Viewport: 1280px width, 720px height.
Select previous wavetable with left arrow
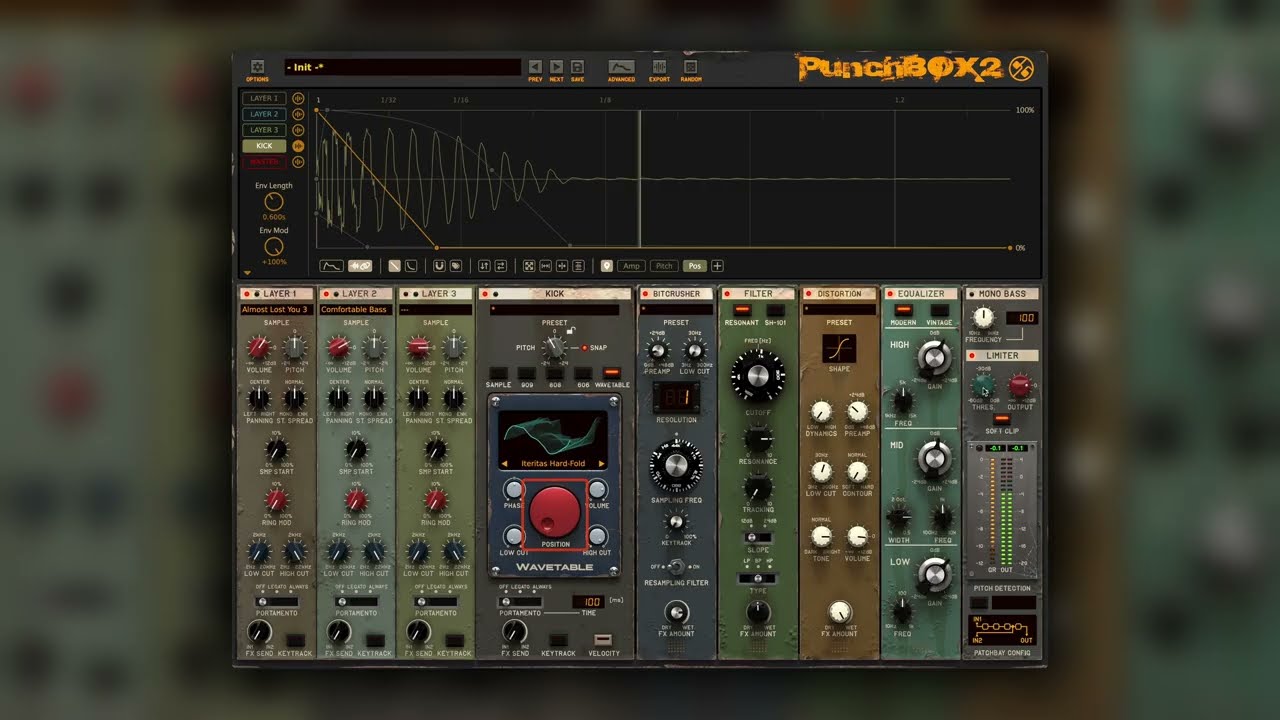pyautogui.click(x=505, y=464)
